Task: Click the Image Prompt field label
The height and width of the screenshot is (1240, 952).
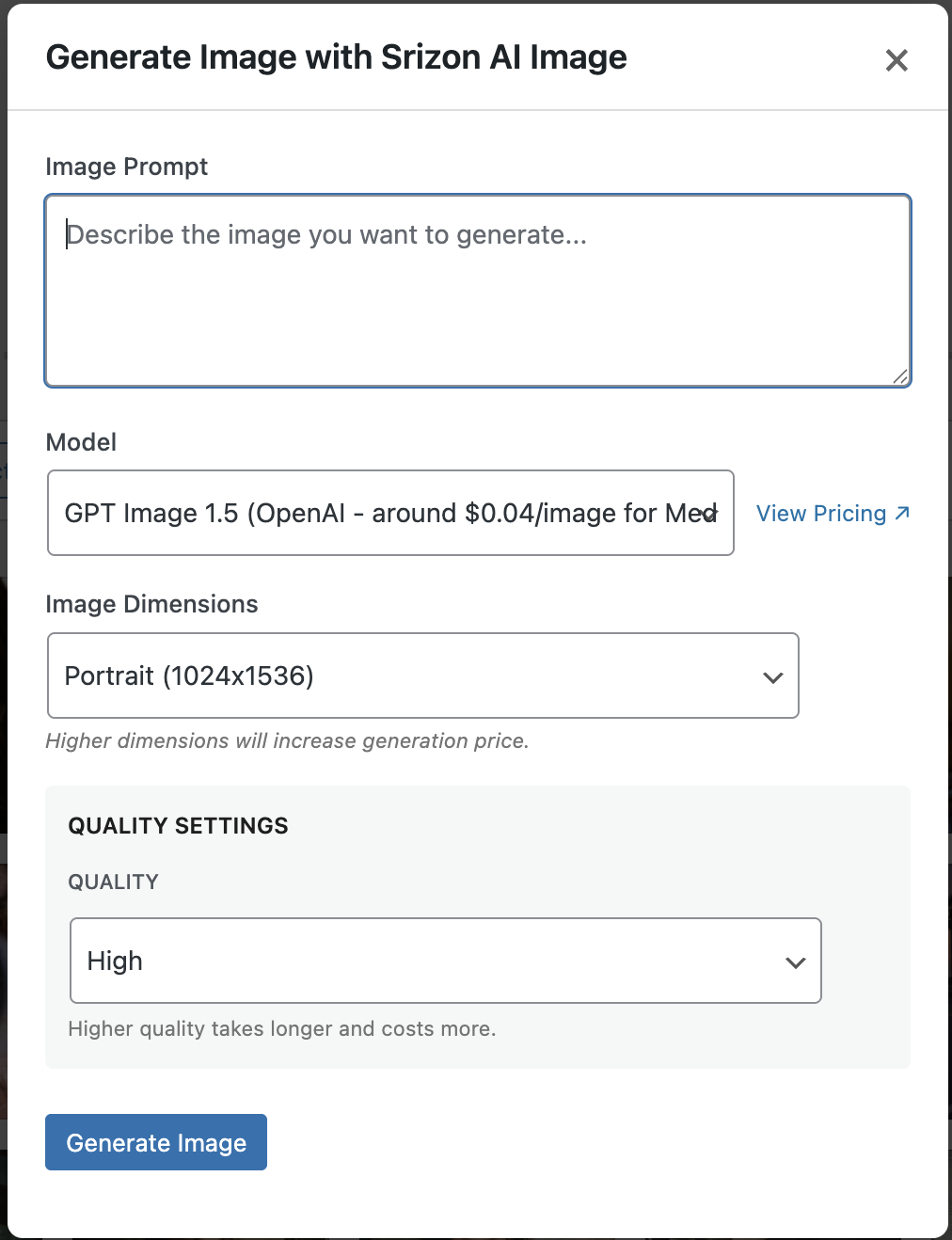Action: tap(126, 167)
